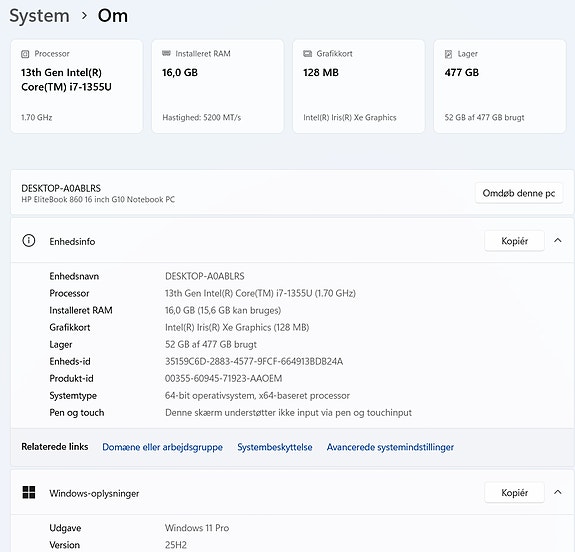The image size is (575, 552).
Task: Select the 16,0 GB RAM card
Action: [217, 86]
